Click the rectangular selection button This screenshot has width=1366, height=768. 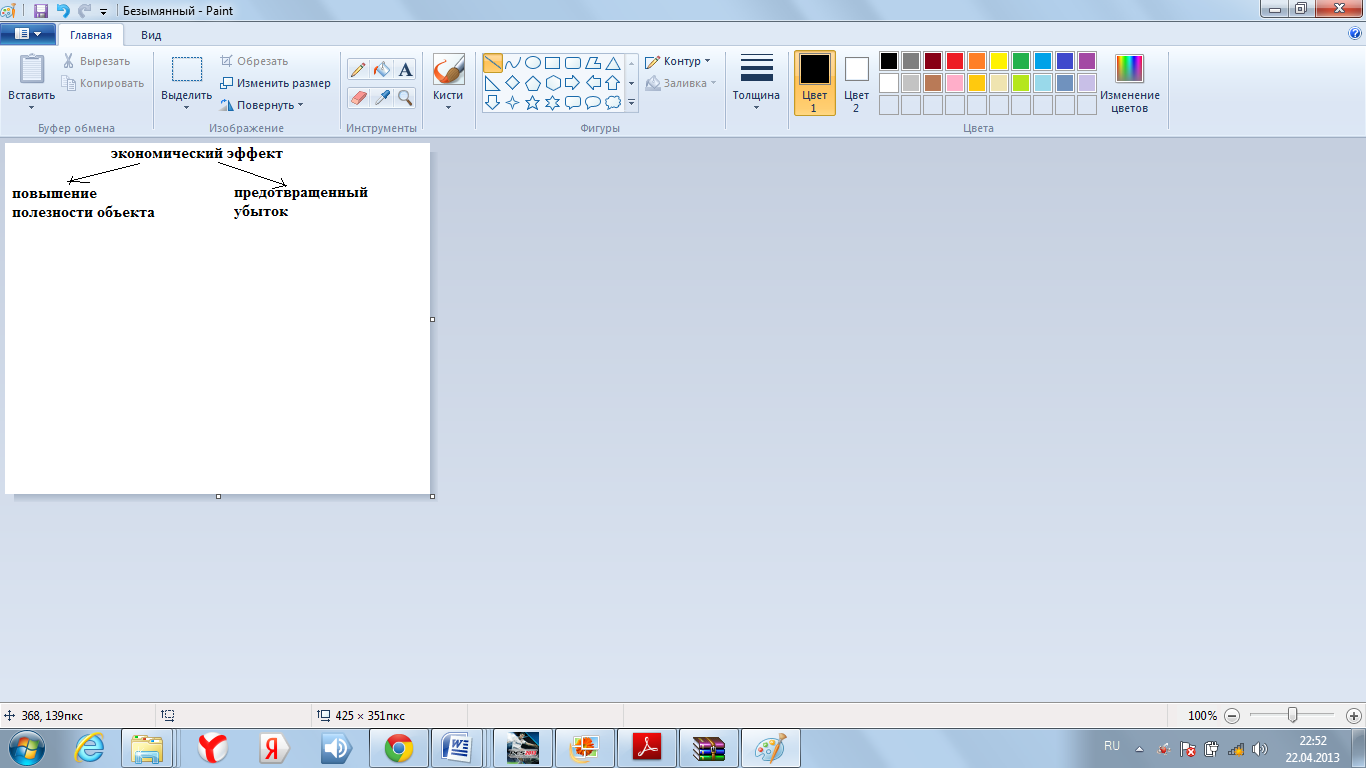pos(186,69)
